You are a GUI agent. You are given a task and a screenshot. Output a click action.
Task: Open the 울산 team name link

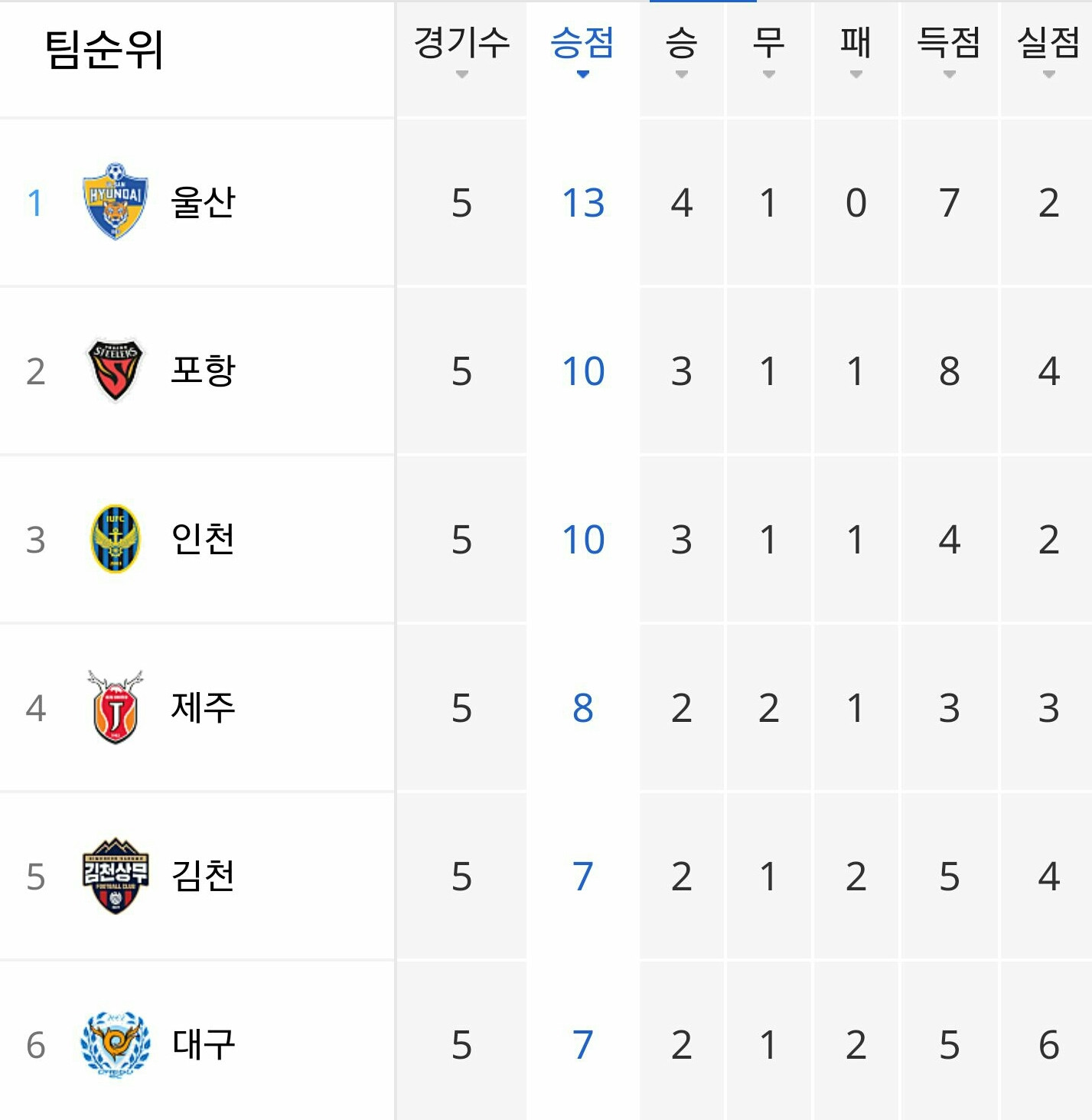(203, 202)
